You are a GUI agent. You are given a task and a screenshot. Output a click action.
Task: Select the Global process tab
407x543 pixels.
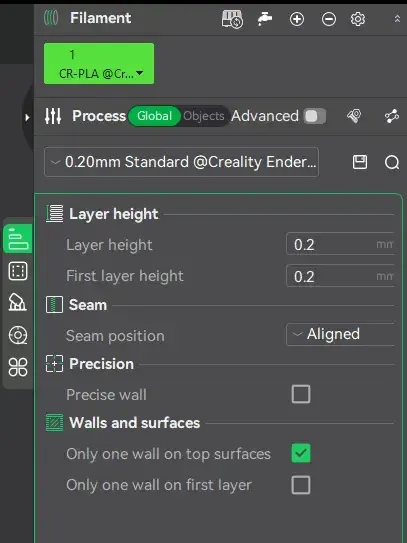click(154, 116)
